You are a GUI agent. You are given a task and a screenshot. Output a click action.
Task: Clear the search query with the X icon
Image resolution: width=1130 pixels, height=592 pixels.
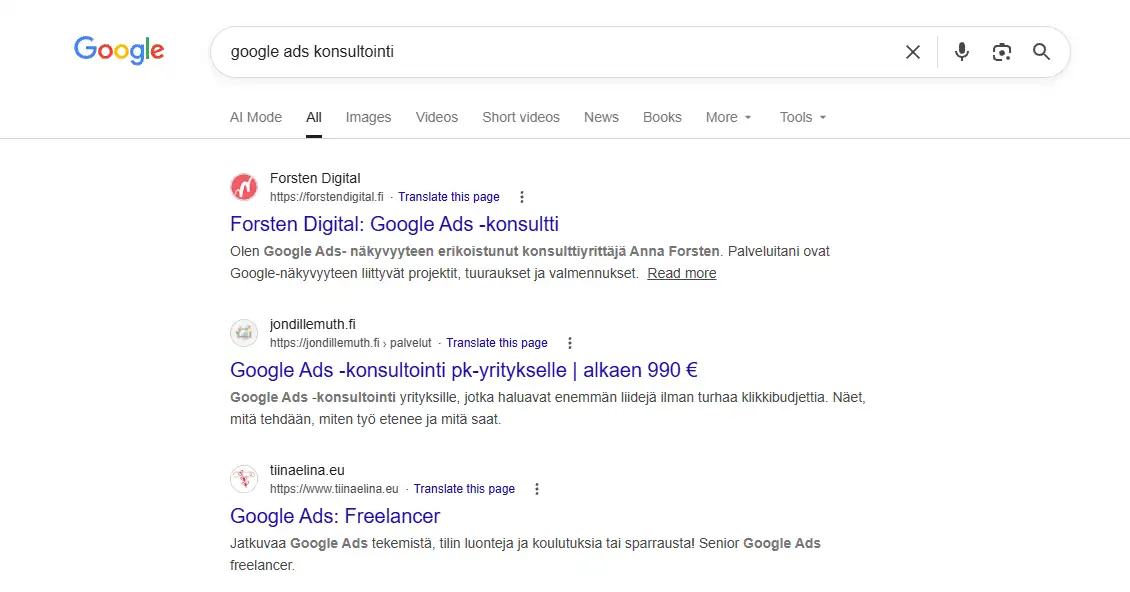pyautogui.click(x=912, y=51)
